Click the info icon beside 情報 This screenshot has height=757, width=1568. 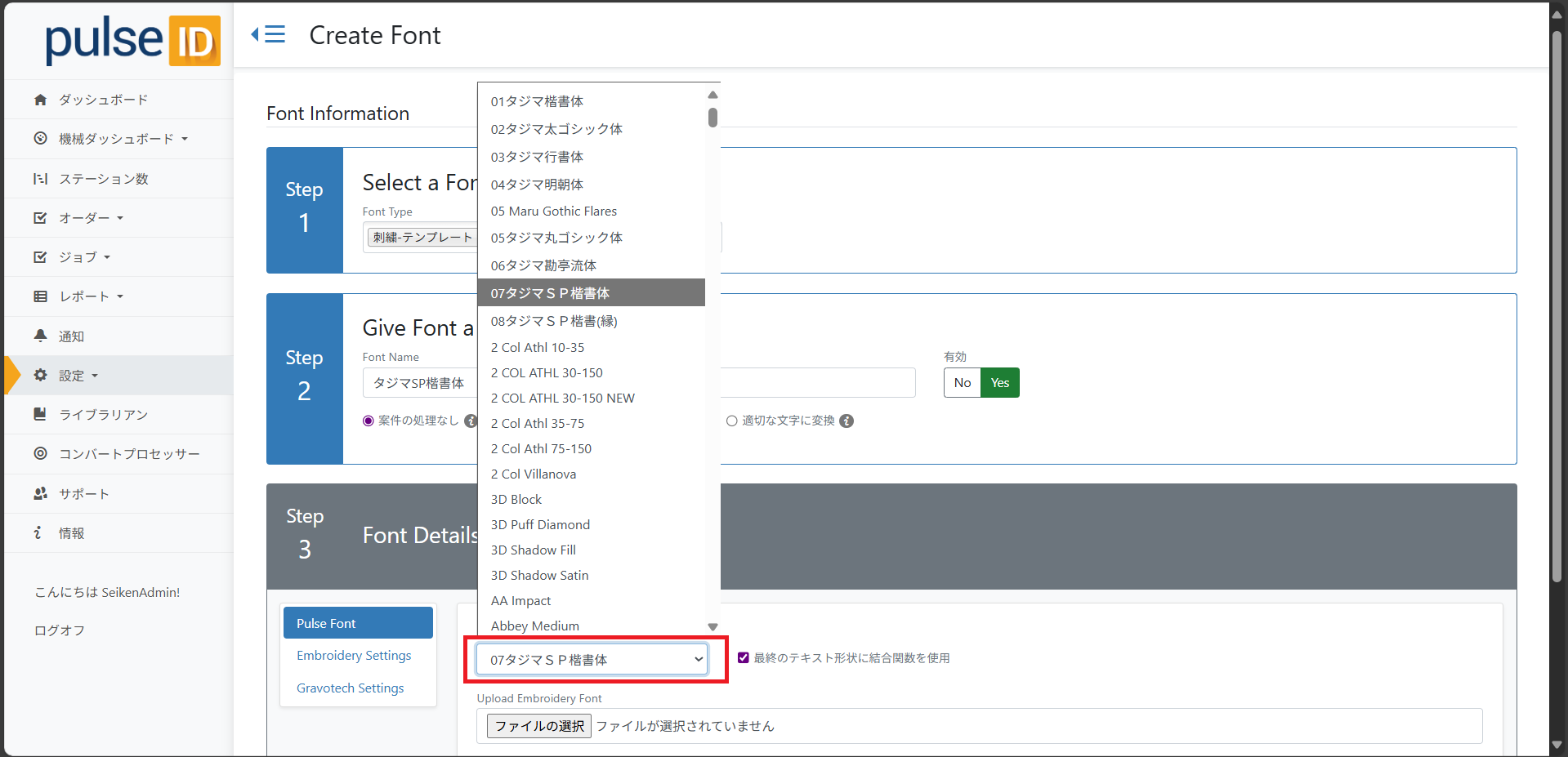tap(38, 532)
